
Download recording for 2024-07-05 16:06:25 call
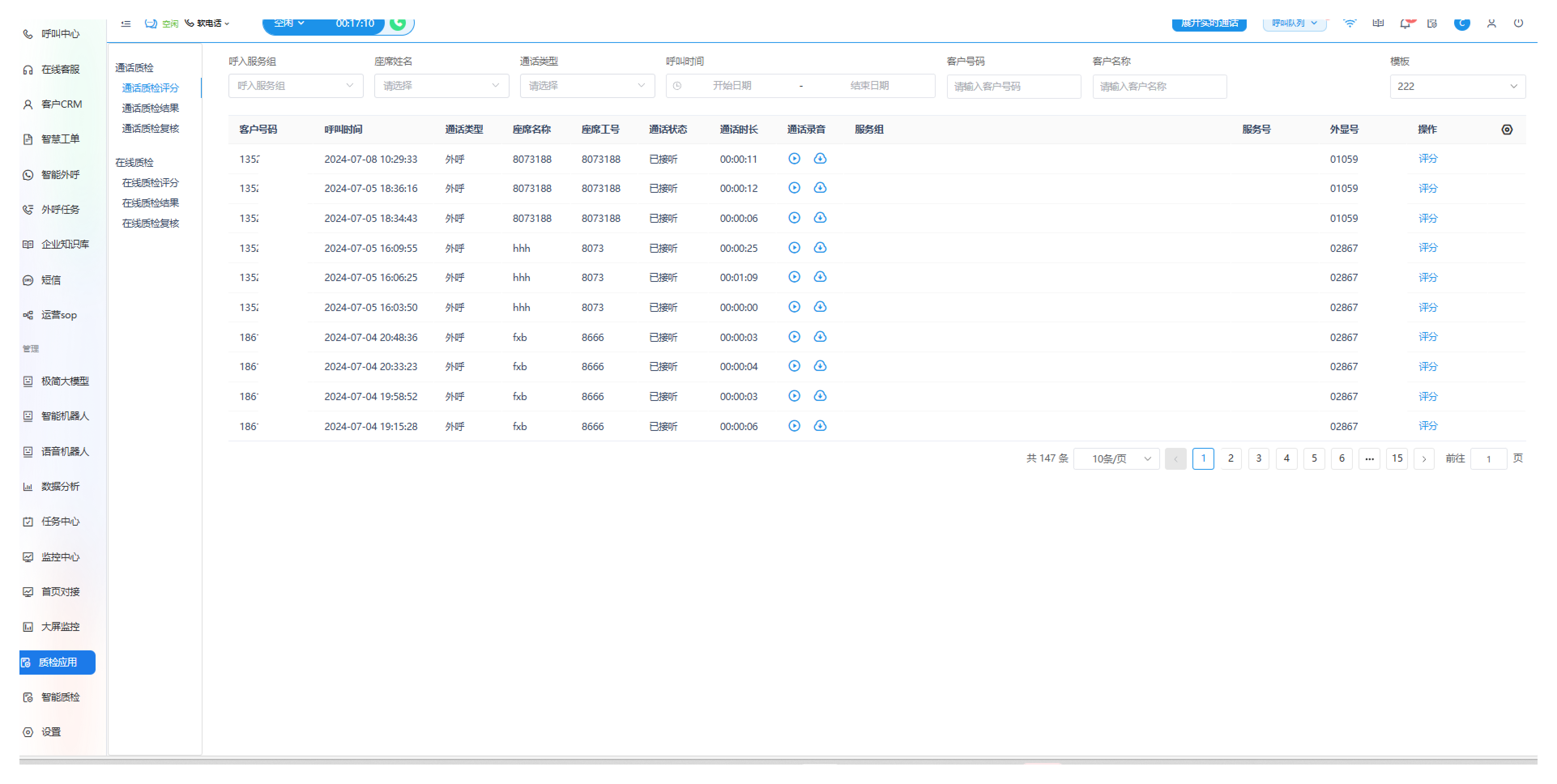tap(820, 277)
